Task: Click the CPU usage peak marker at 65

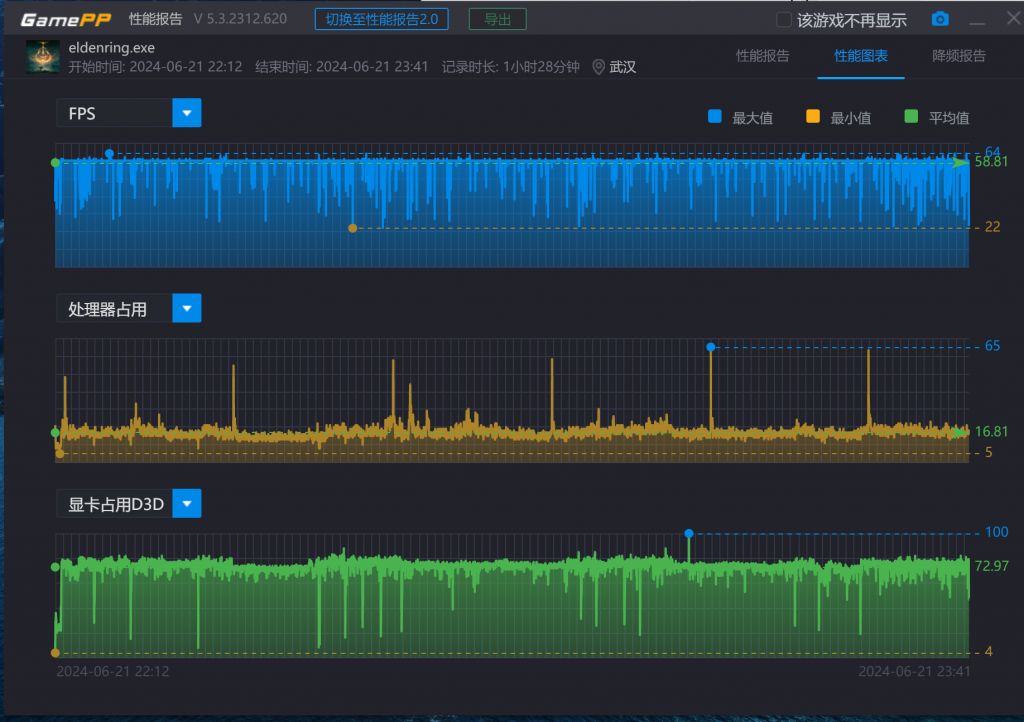Action: pos(711,347)
